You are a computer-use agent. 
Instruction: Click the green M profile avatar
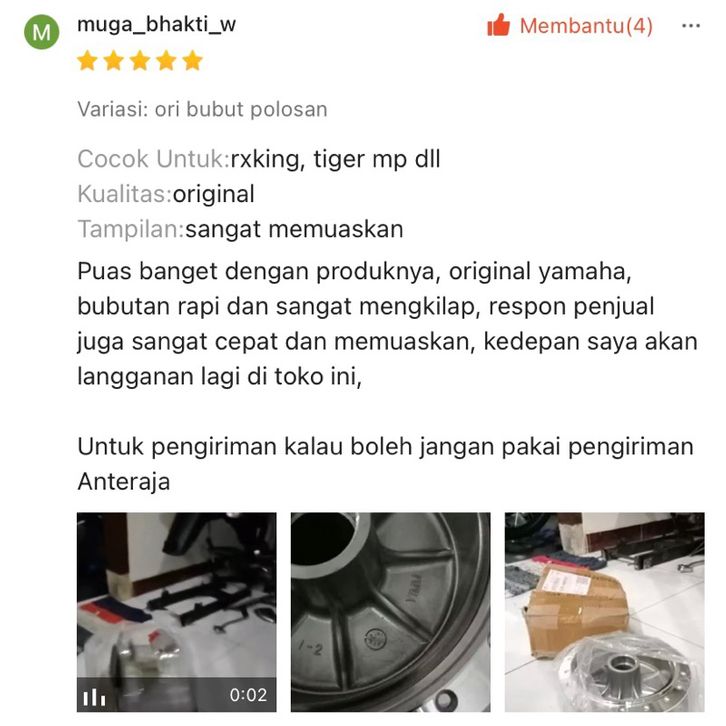(42, 32)
